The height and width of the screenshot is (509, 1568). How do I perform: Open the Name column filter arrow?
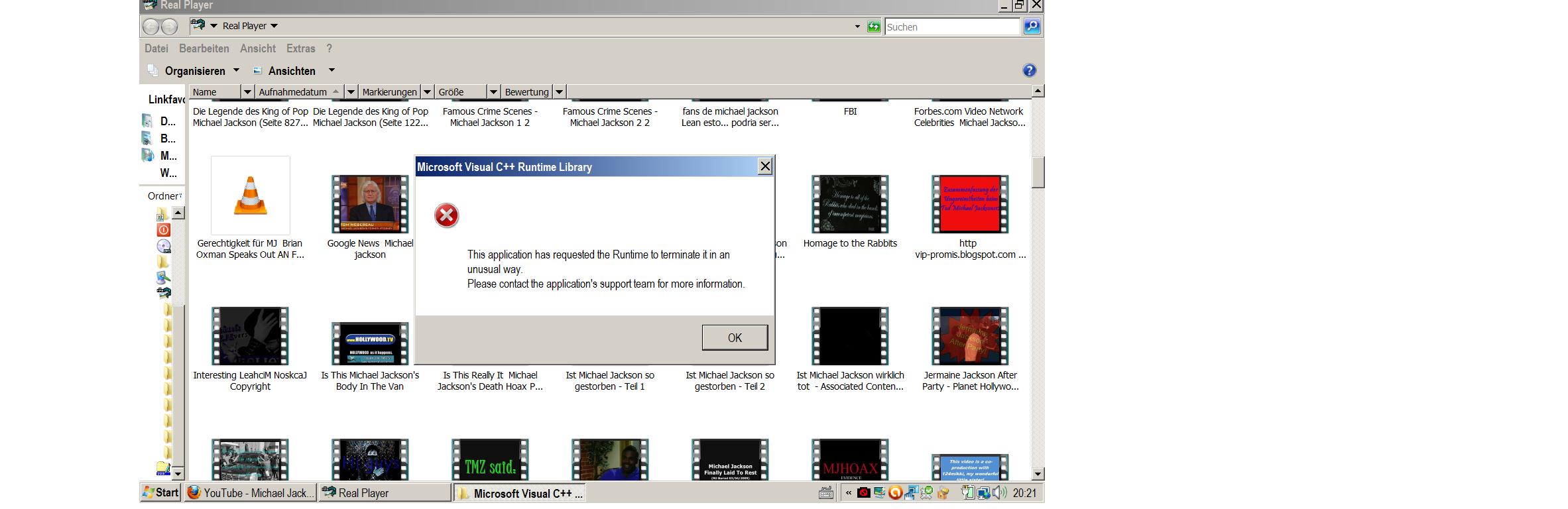[x=247, y=92]
